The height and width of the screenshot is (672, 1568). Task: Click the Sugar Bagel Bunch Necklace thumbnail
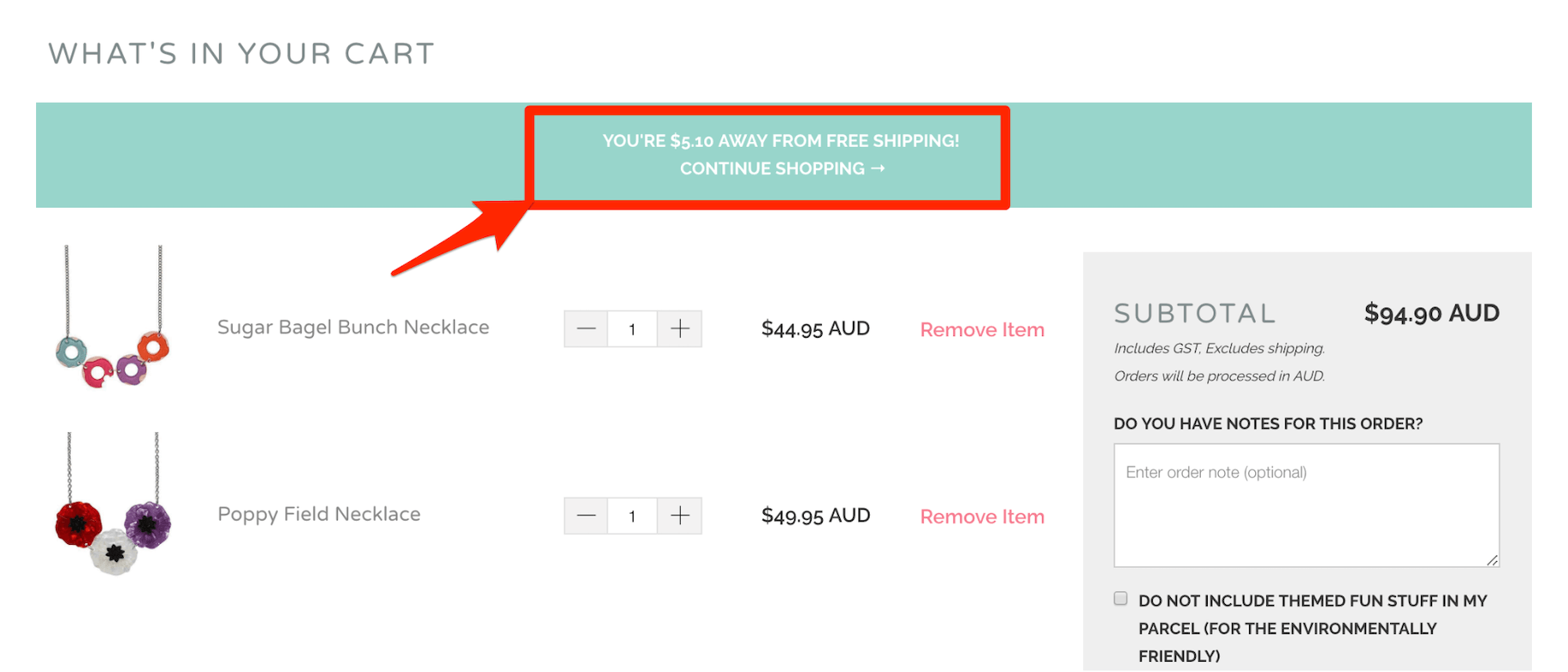(113, 318)
